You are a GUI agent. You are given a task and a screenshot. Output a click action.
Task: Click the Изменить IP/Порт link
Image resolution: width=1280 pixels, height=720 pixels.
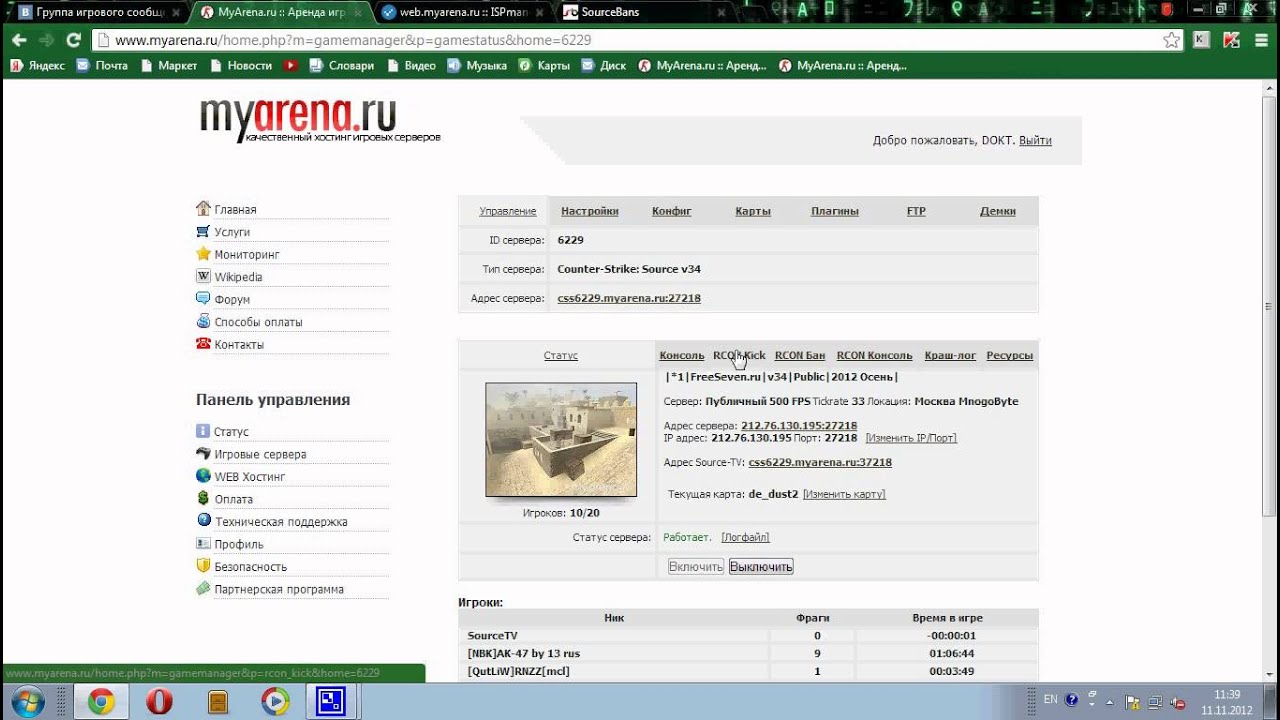pos(911,438)
